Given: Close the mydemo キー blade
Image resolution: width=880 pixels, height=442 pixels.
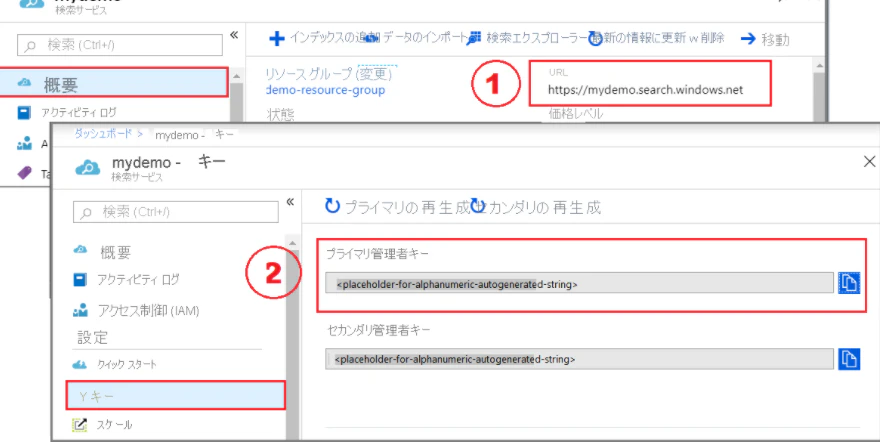Looking at the screenshot, I should point(869,162).
